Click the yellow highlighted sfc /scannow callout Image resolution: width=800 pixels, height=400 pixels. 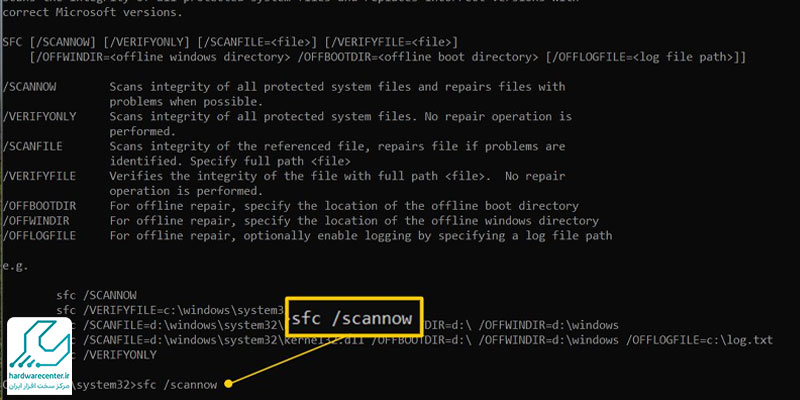pos(355,320)
